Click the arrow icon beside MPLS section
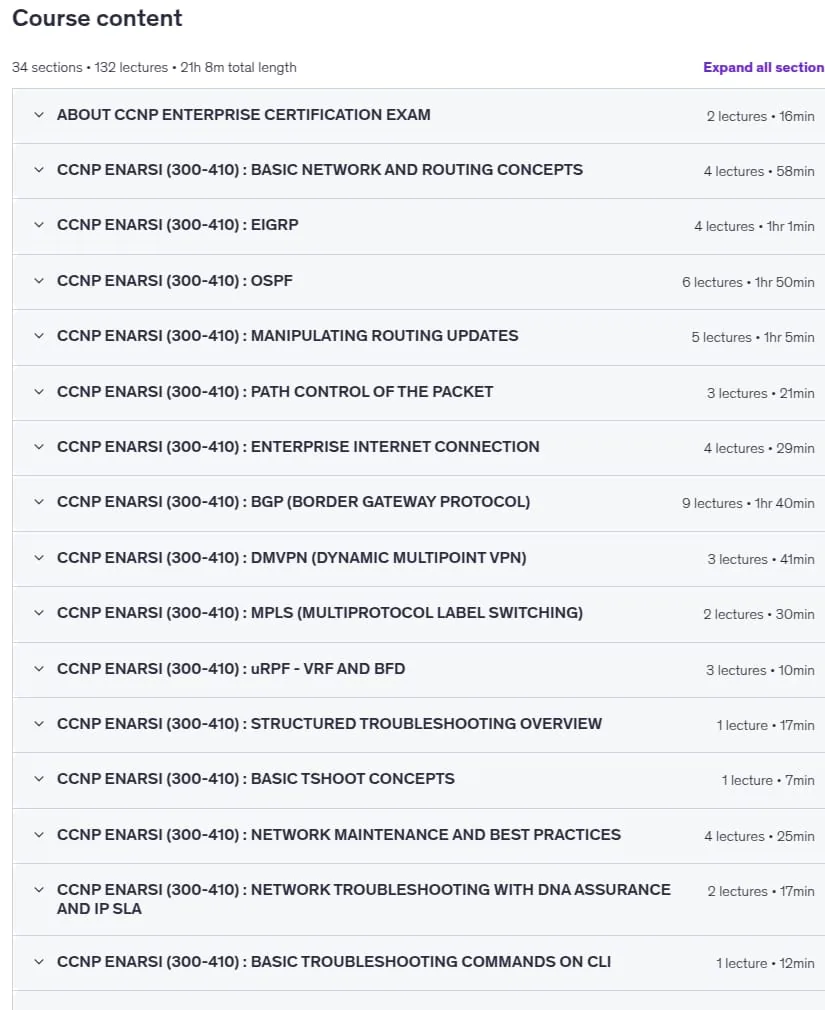The image size is (825, 1010). coord(39,613)
